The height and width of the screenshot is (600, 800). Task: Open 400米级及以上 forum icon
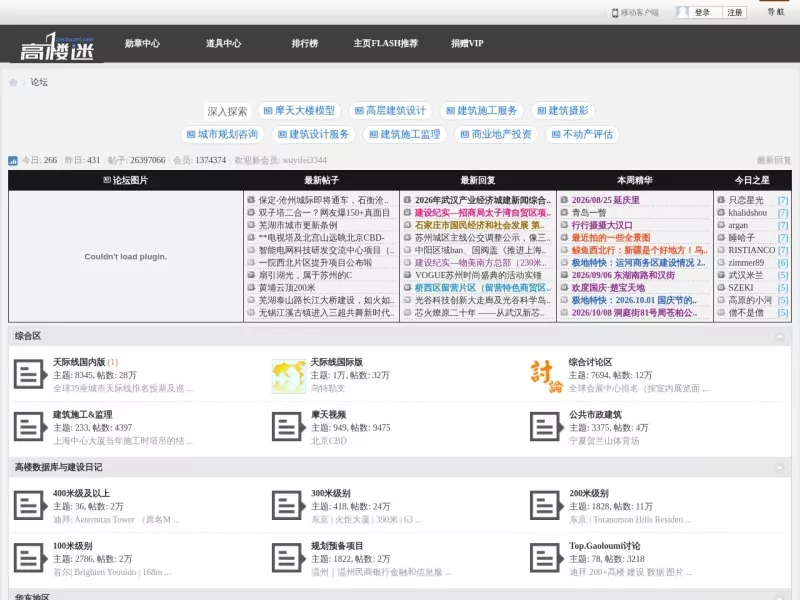point(30,506)
